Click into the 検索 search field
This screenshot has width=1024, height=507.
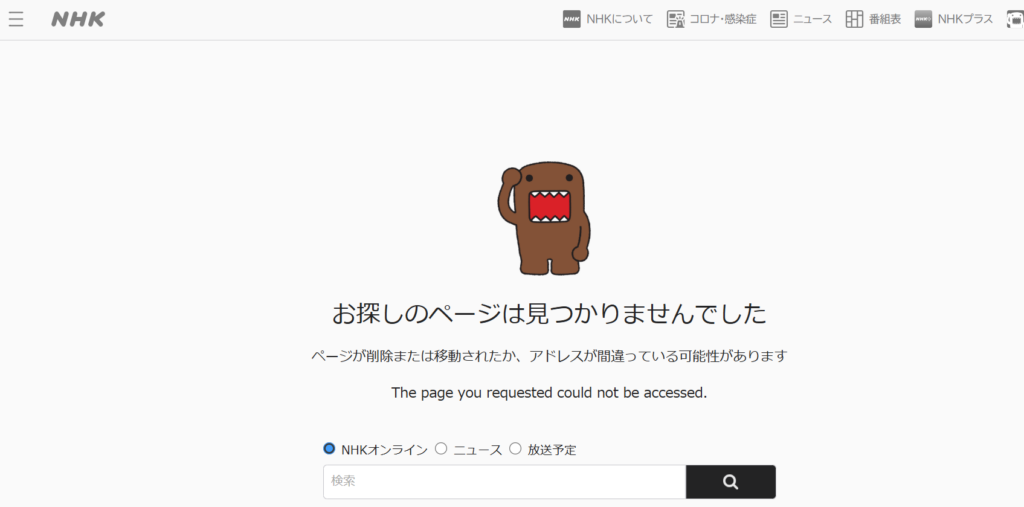point(504,482)
